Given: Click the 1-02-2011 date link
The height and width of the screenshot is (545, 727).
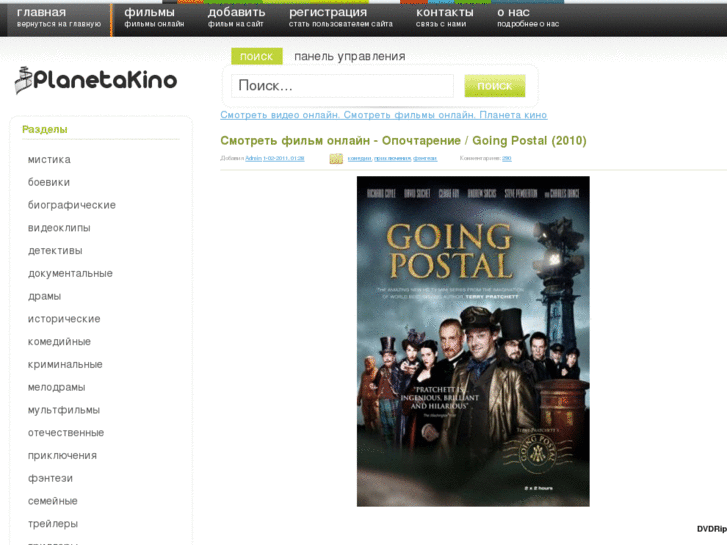Looking at the screenshot, I should pos(284,158).
